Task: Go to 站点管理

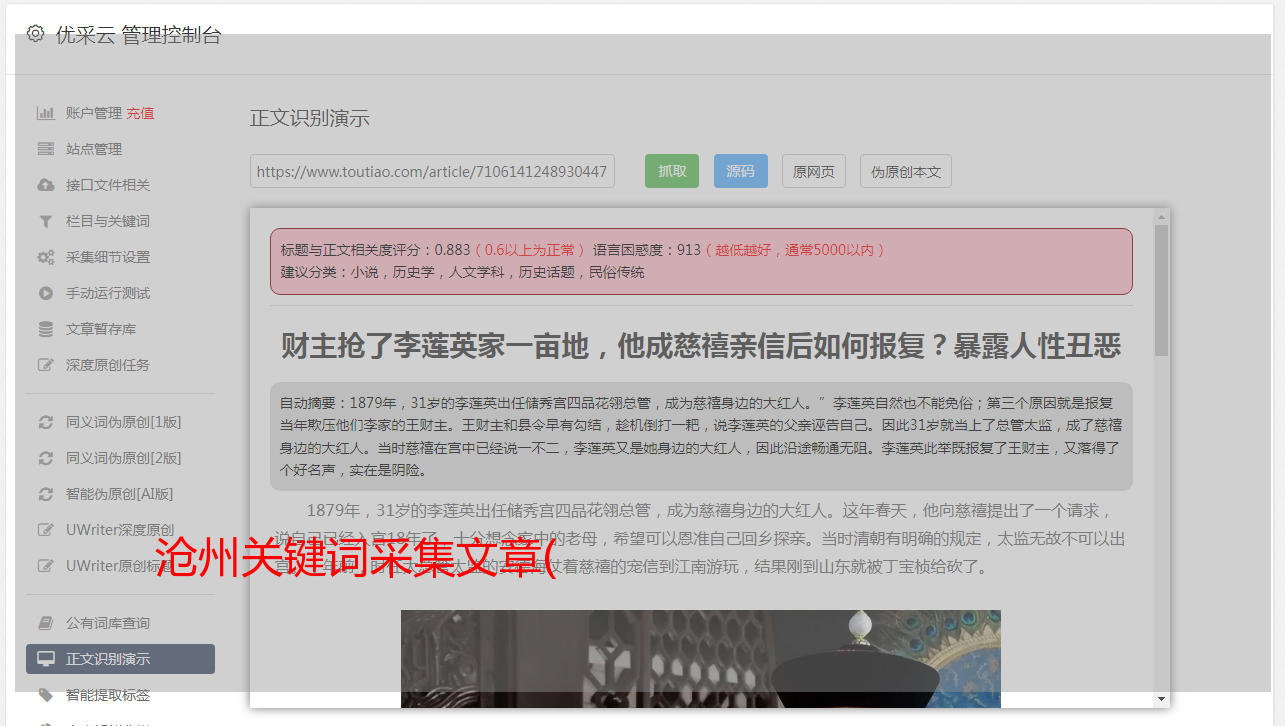Action: 94,149
